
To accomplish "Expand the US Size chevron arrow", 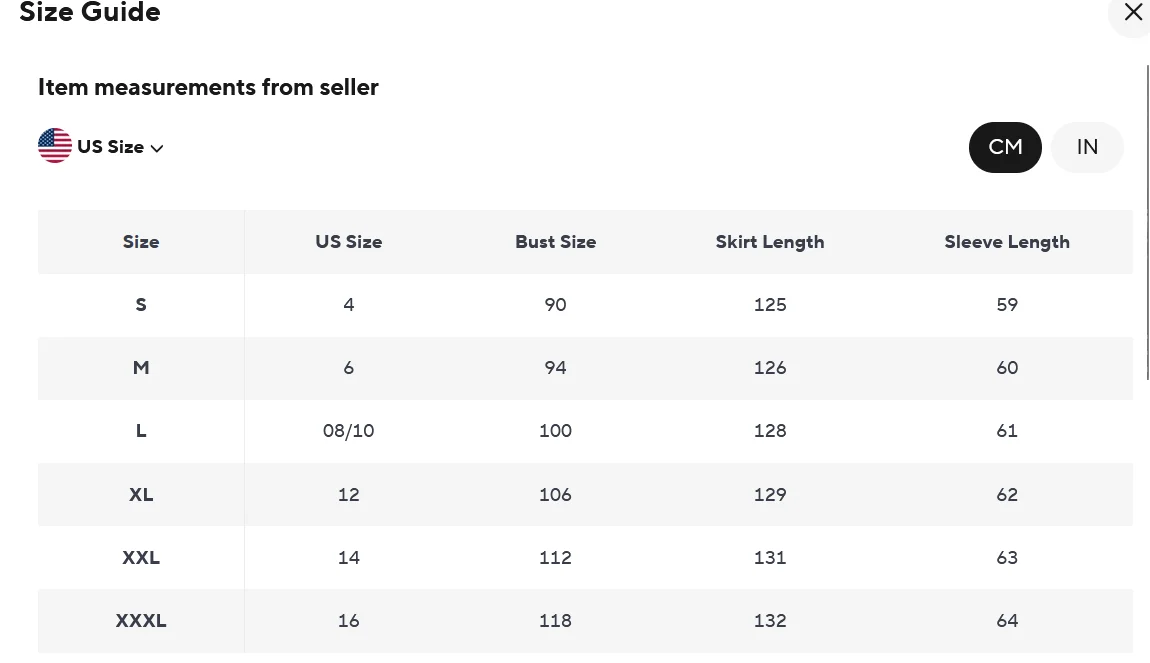I will 157,148.
